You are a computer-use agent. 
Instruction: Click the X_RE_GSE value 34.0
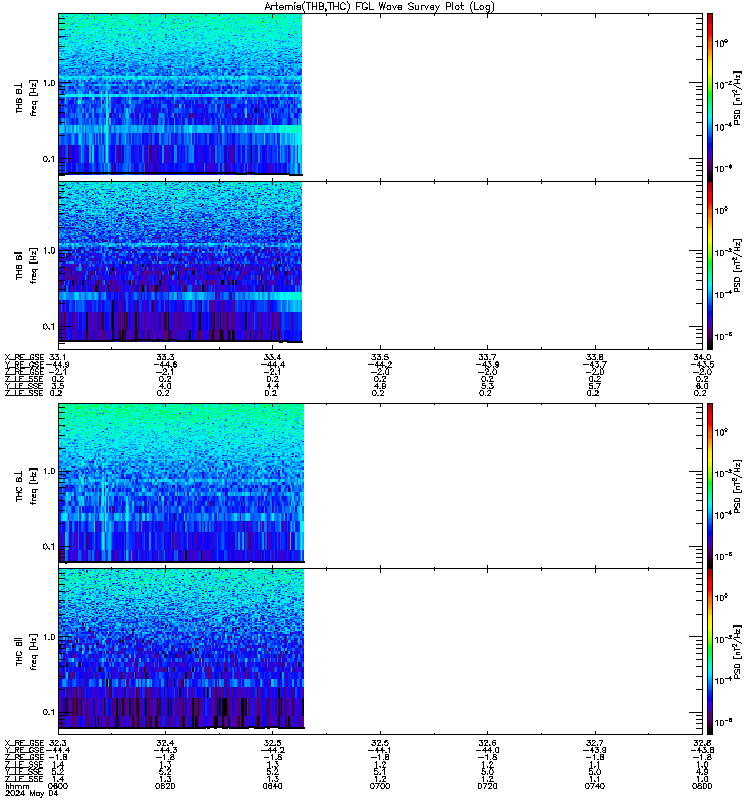pos(702,357)
